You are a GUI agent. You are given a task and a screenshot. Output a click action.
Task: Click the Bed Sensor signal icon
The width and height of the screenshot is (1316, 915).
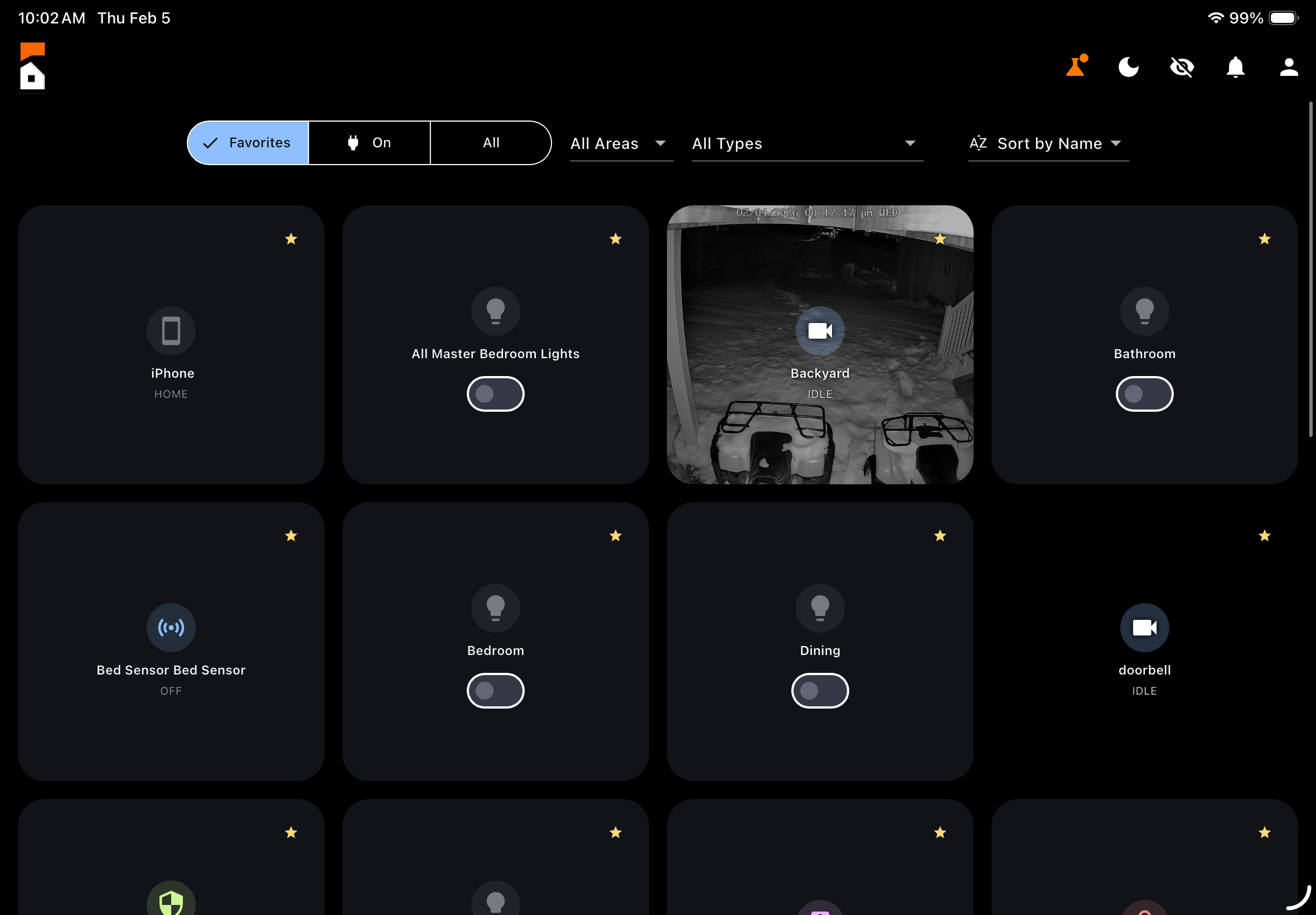click(171, 627)
